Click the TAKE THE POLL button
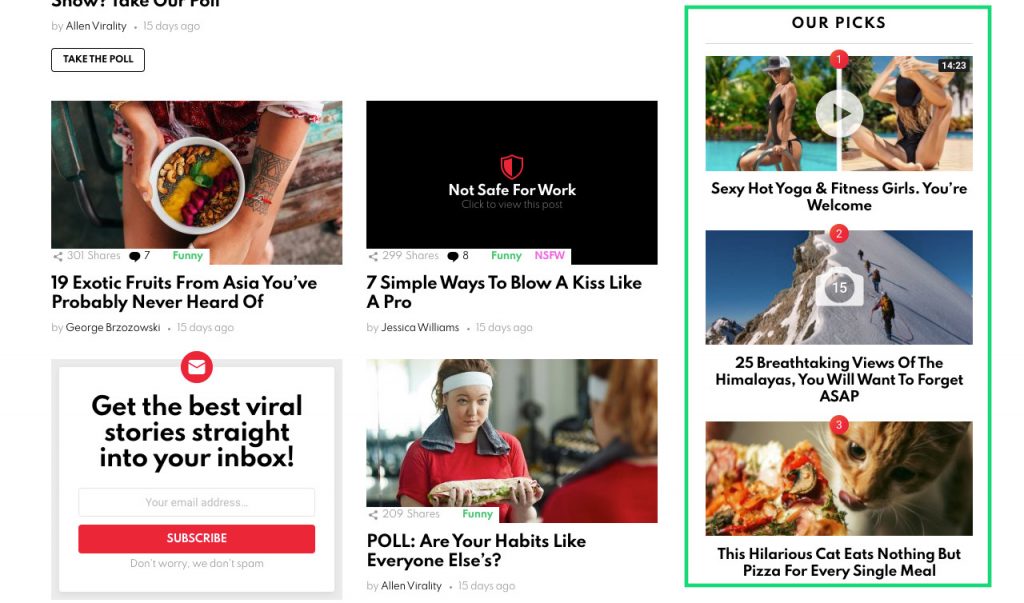Image resolution: width=1024 pixels, height=603 pixels. tap(98, 59)
